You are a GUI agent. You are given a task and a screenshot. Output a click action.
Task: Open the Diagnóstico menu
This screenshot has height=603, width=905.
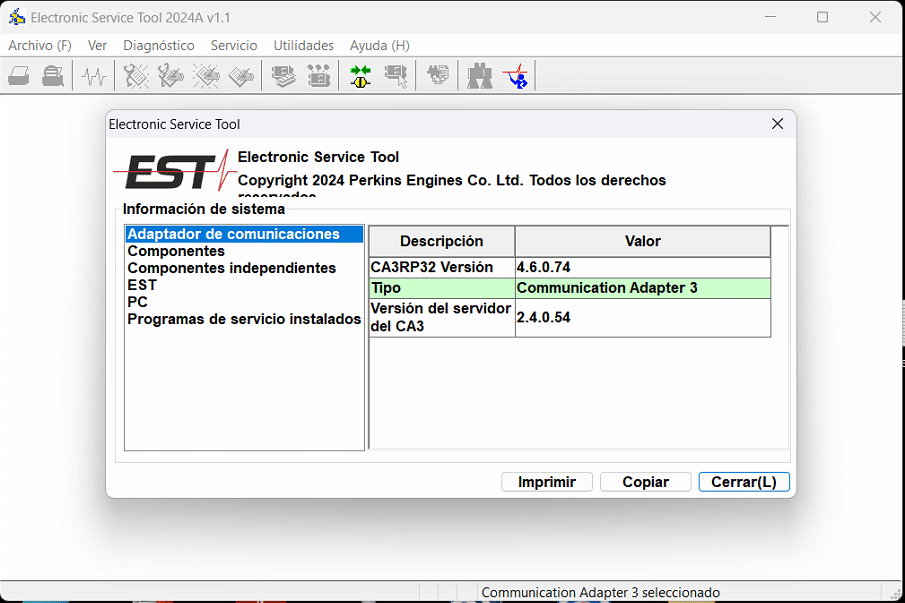(x=158, y=45)
